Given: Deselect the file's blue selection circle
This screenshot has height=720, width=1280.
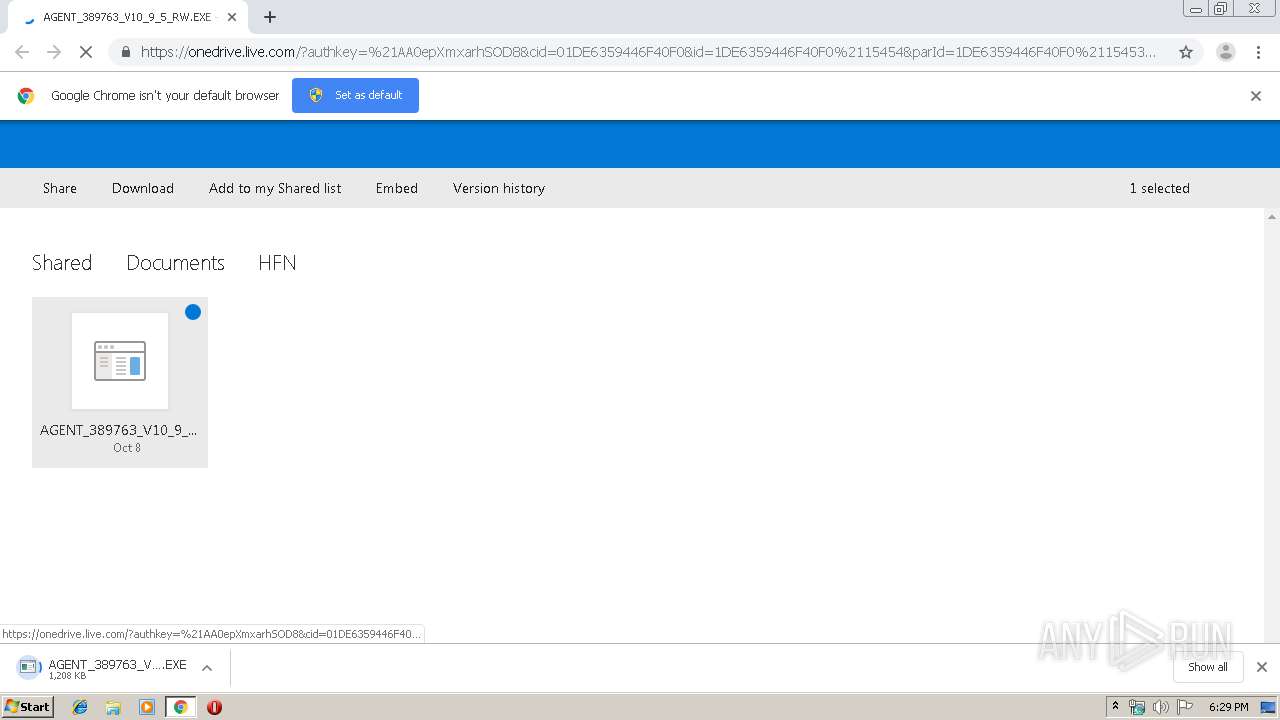Looking at the screenshot, I should click(193, 312).
